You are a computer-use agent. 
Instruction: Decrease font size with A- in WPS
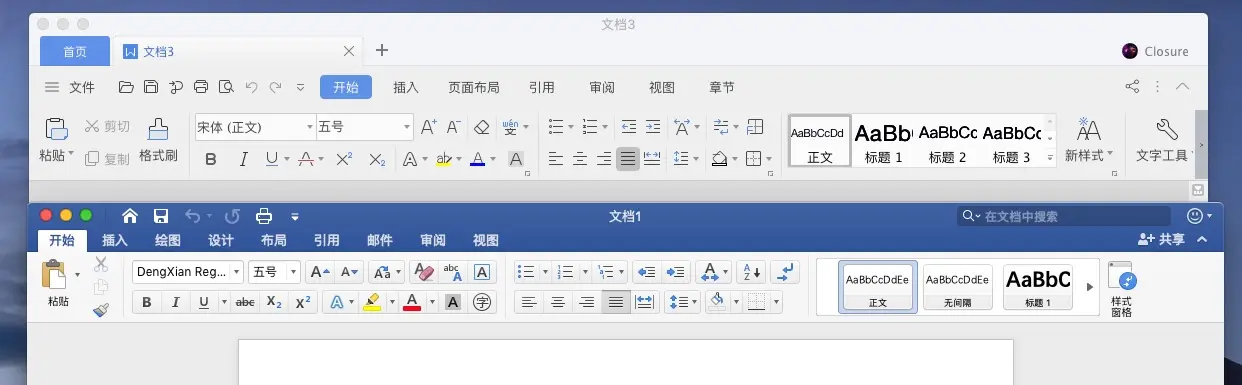point(453,127)
